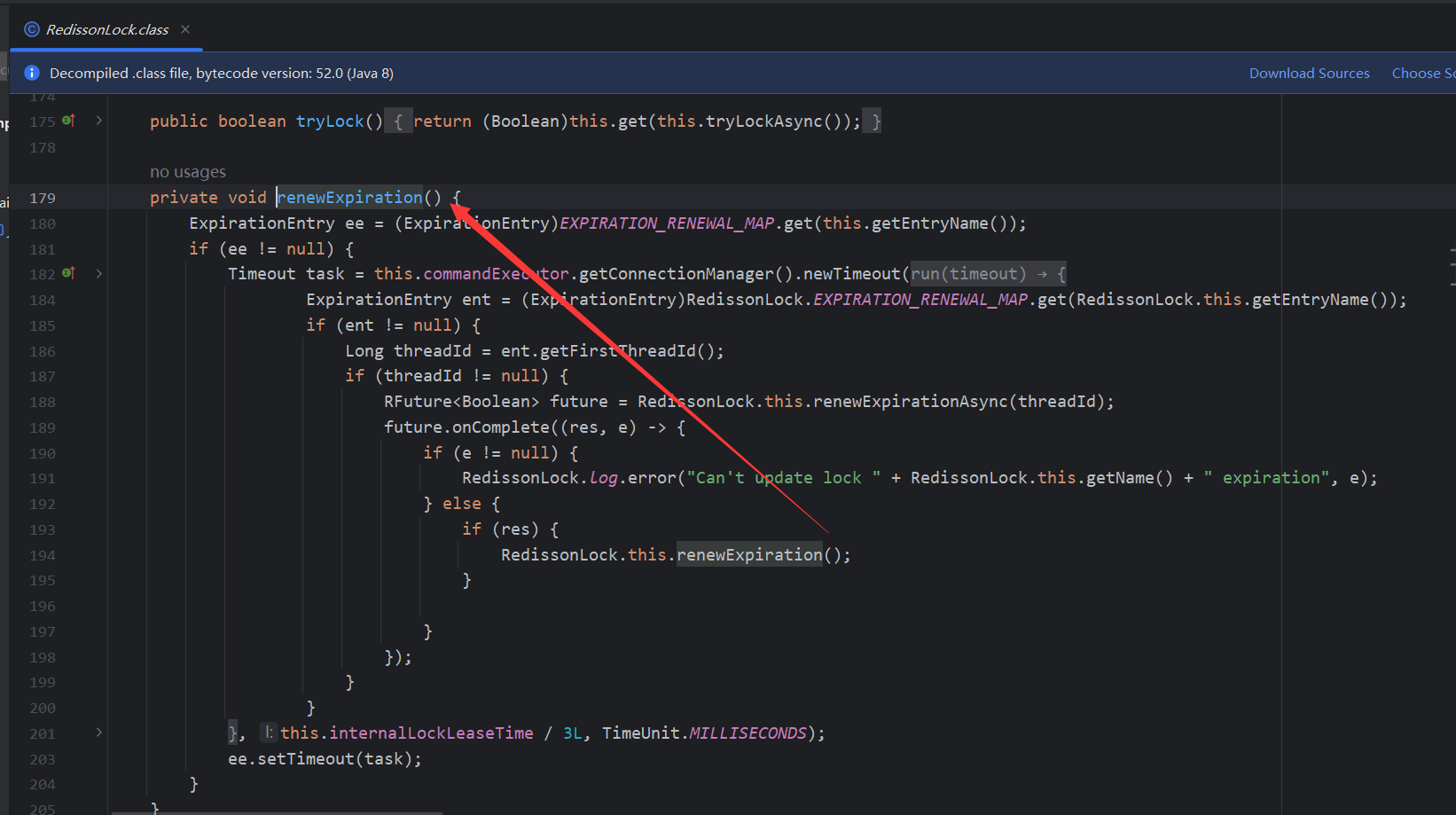
Task: Expand the folded opening brace after tryLock()
Action: point(398,121)
